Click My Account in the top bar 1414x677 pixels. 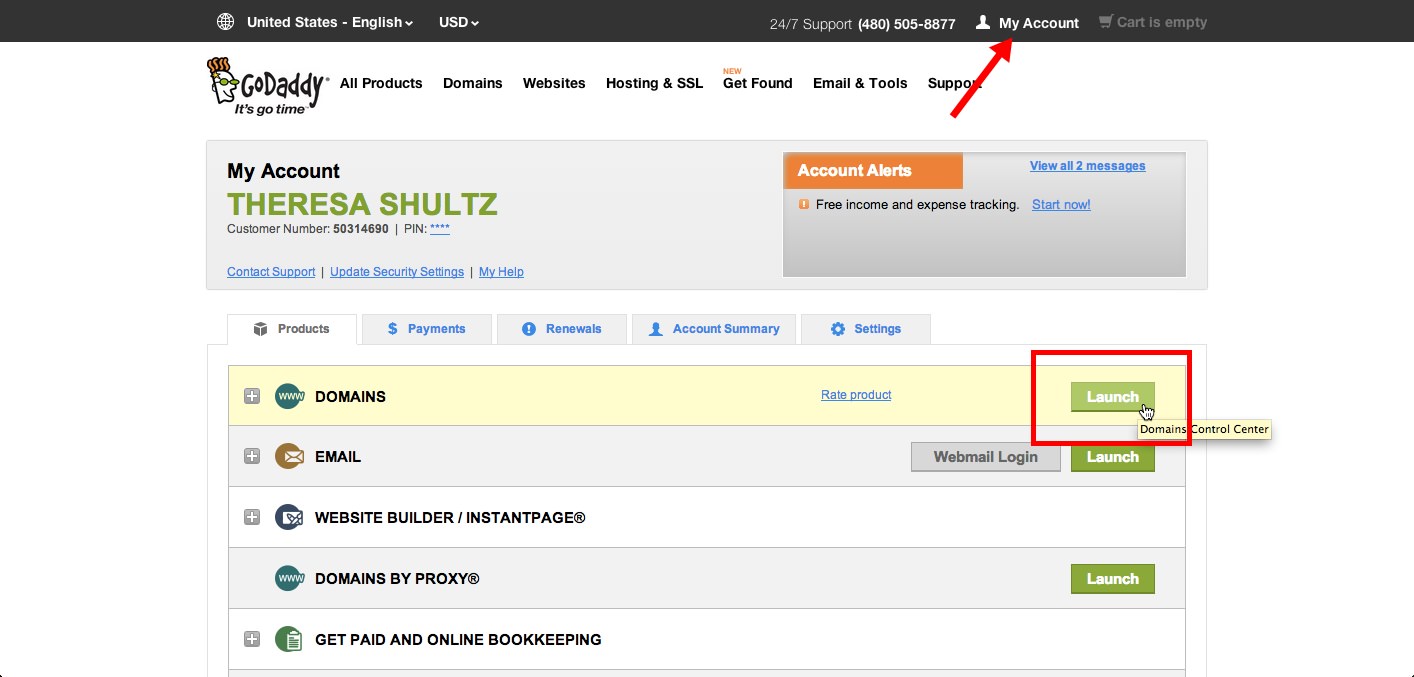(x=1039, y=22)
